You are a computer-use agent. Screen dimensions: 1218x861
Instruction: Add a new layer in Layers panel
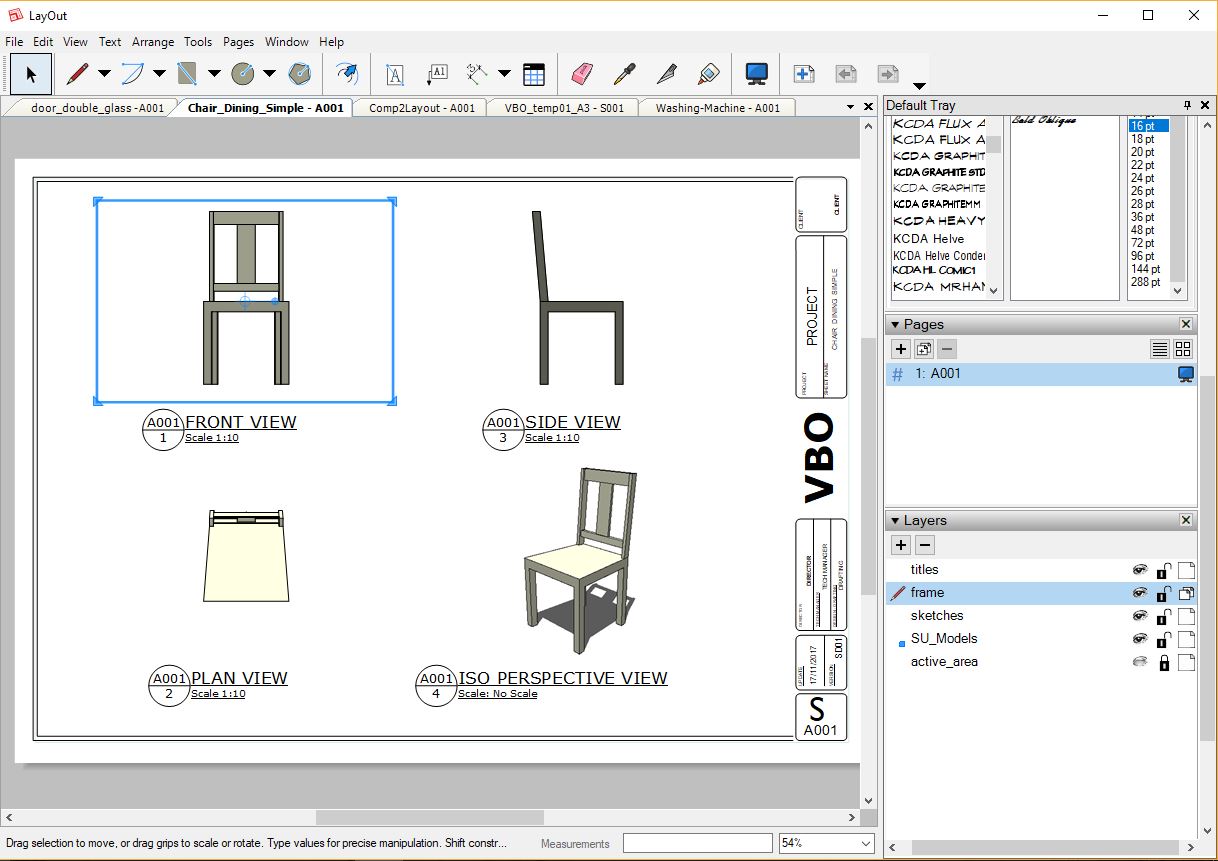click(x=899, y=545)
